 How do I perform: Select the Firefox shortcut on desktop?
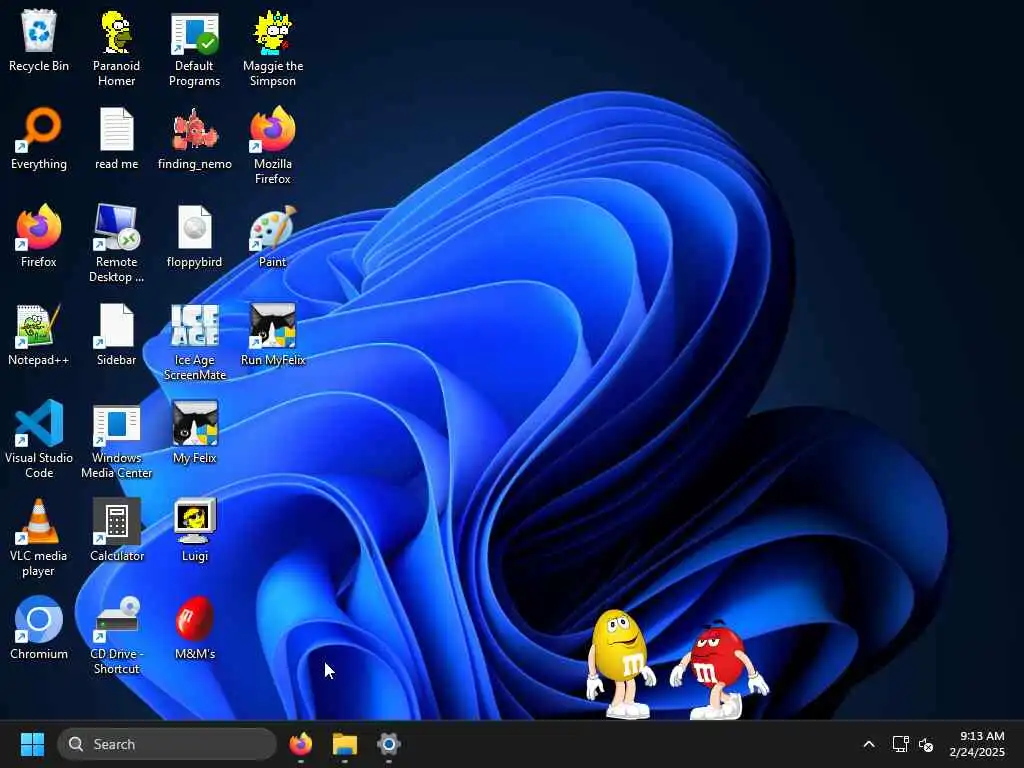coord(39,236)
